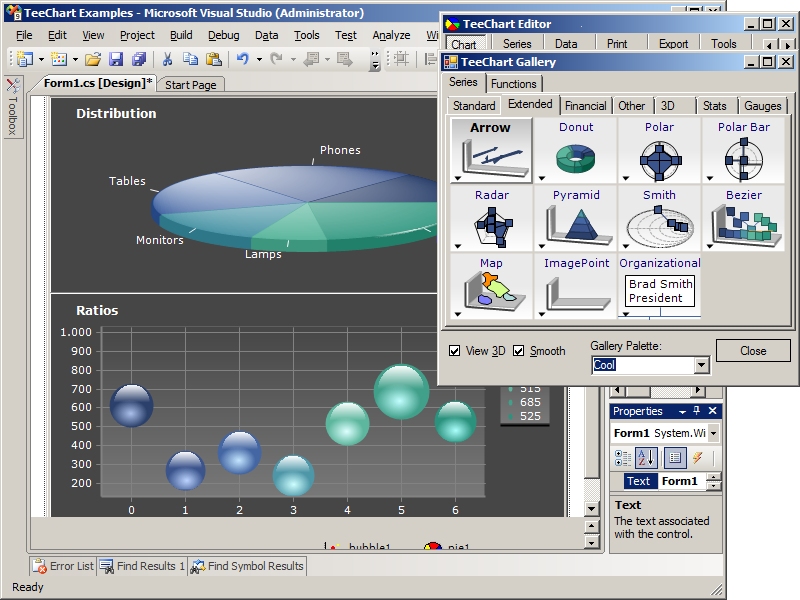The width and height of the screenshot is (800, 600).
Task: Switch to the Standard gallery tab
Action: 474,106
